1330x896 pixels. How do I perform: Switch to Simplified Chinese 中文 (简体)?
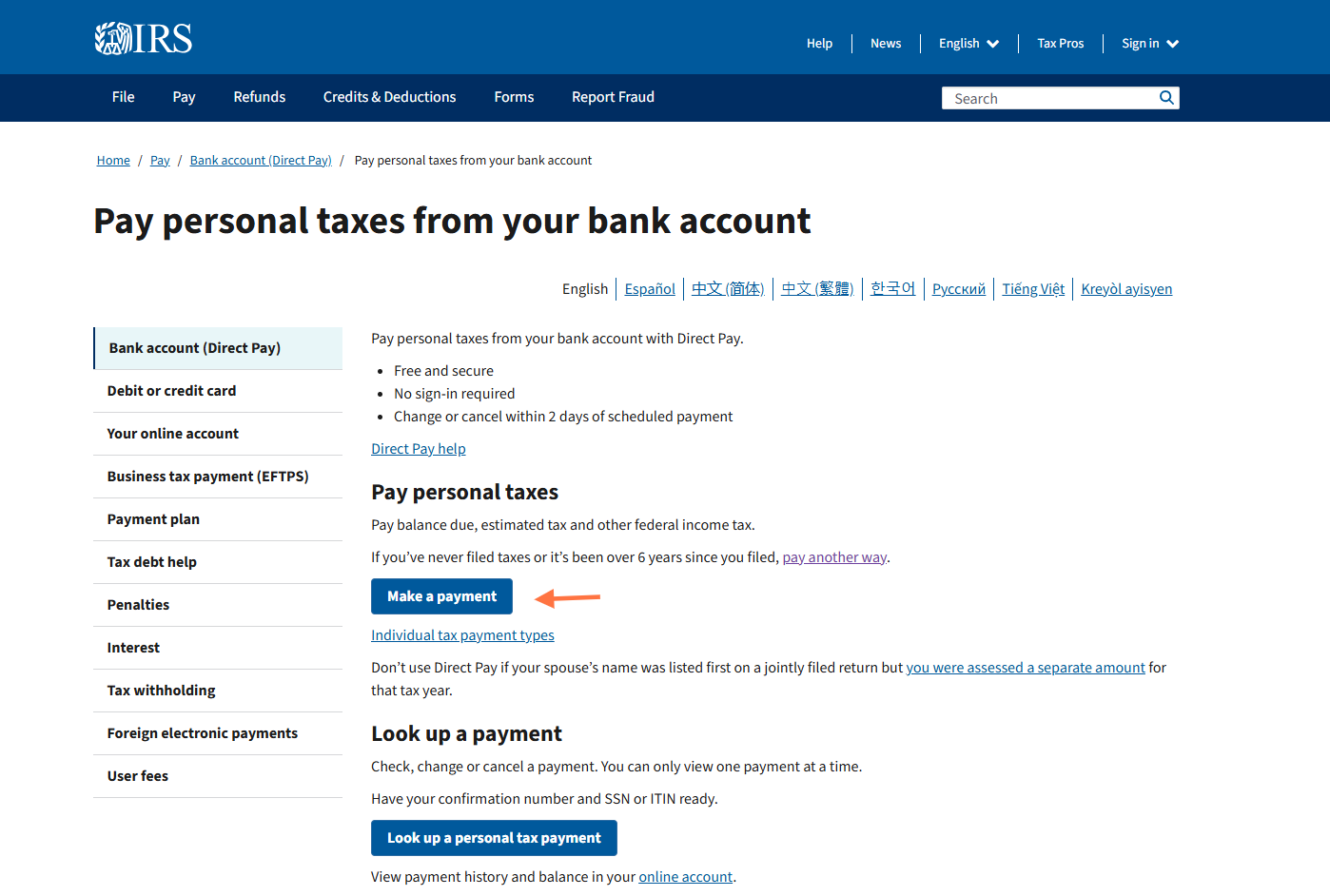[x=728, y=289]
